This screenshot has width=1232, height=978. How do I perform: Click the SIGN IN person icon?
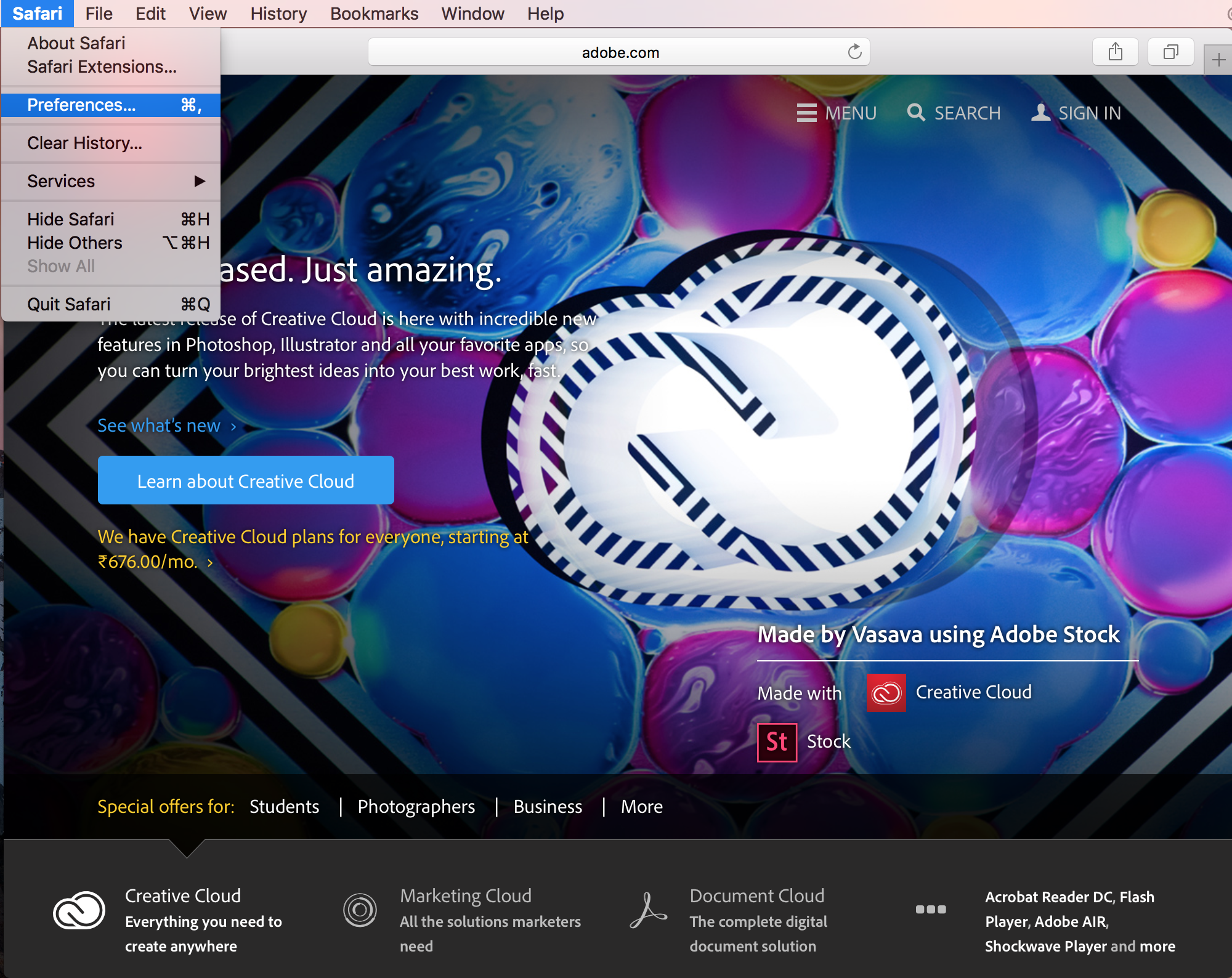tap(1041, 112)
